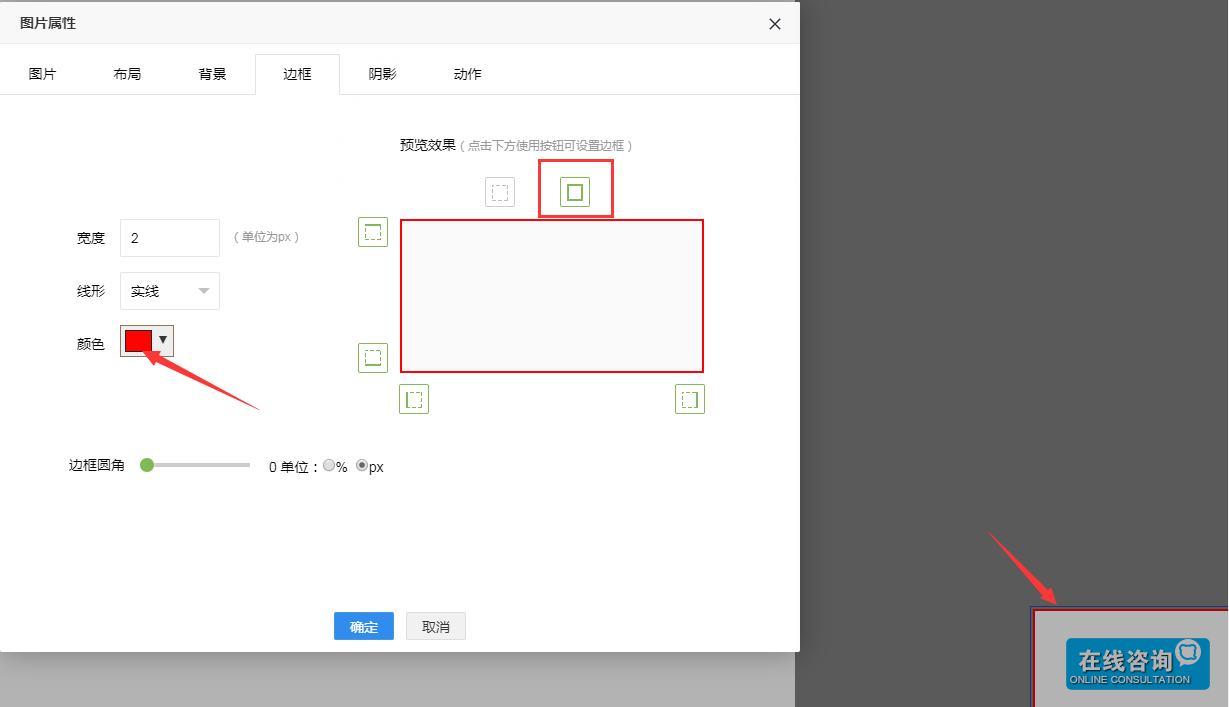
Task: Toggle the bottom border icon
Action: coord(373,357)
